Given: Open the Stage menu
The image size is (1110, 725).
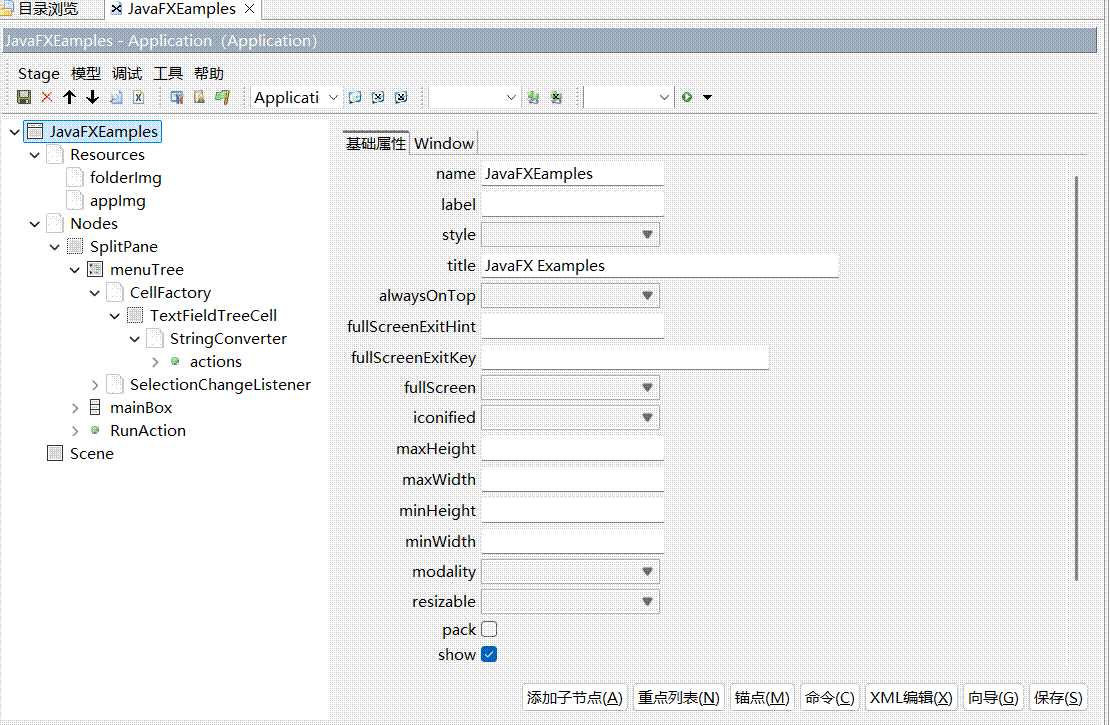Looking at the screenshot, I should tap(39, 74).
